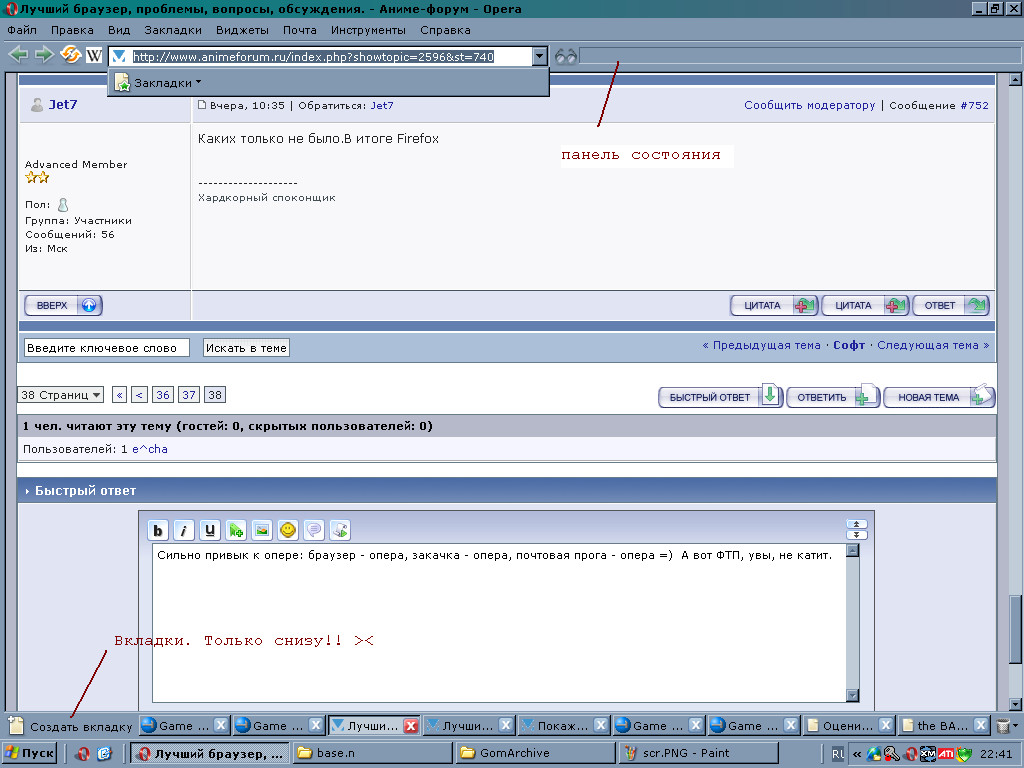
Task: Click the browser Back arrow
Action: (18, 55)
